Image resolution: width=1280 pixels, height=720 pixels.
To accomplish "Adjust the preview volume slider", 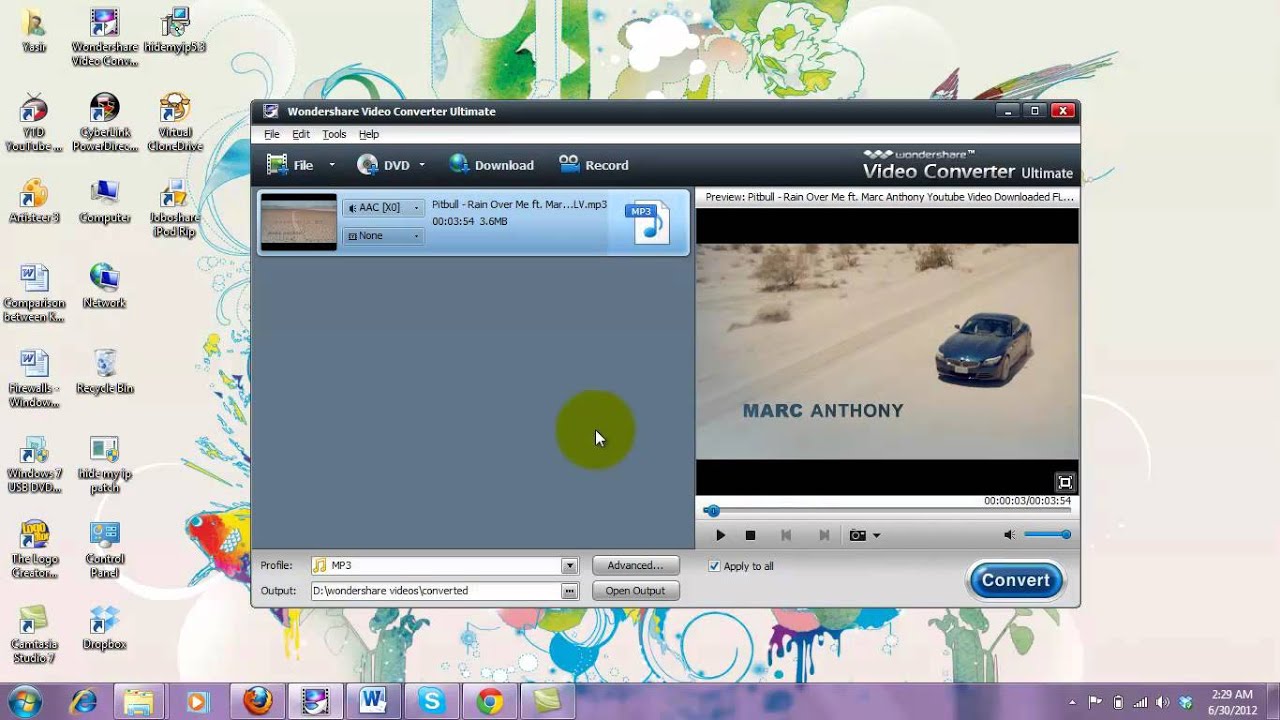I will 1047,535.
